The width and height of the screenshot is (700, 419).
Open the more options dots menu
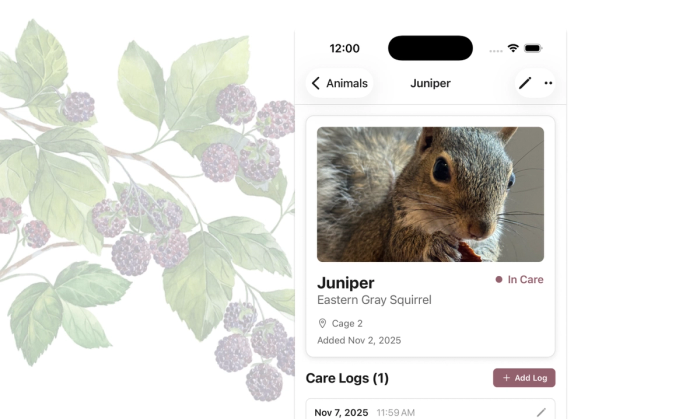[x=548, y=83]
